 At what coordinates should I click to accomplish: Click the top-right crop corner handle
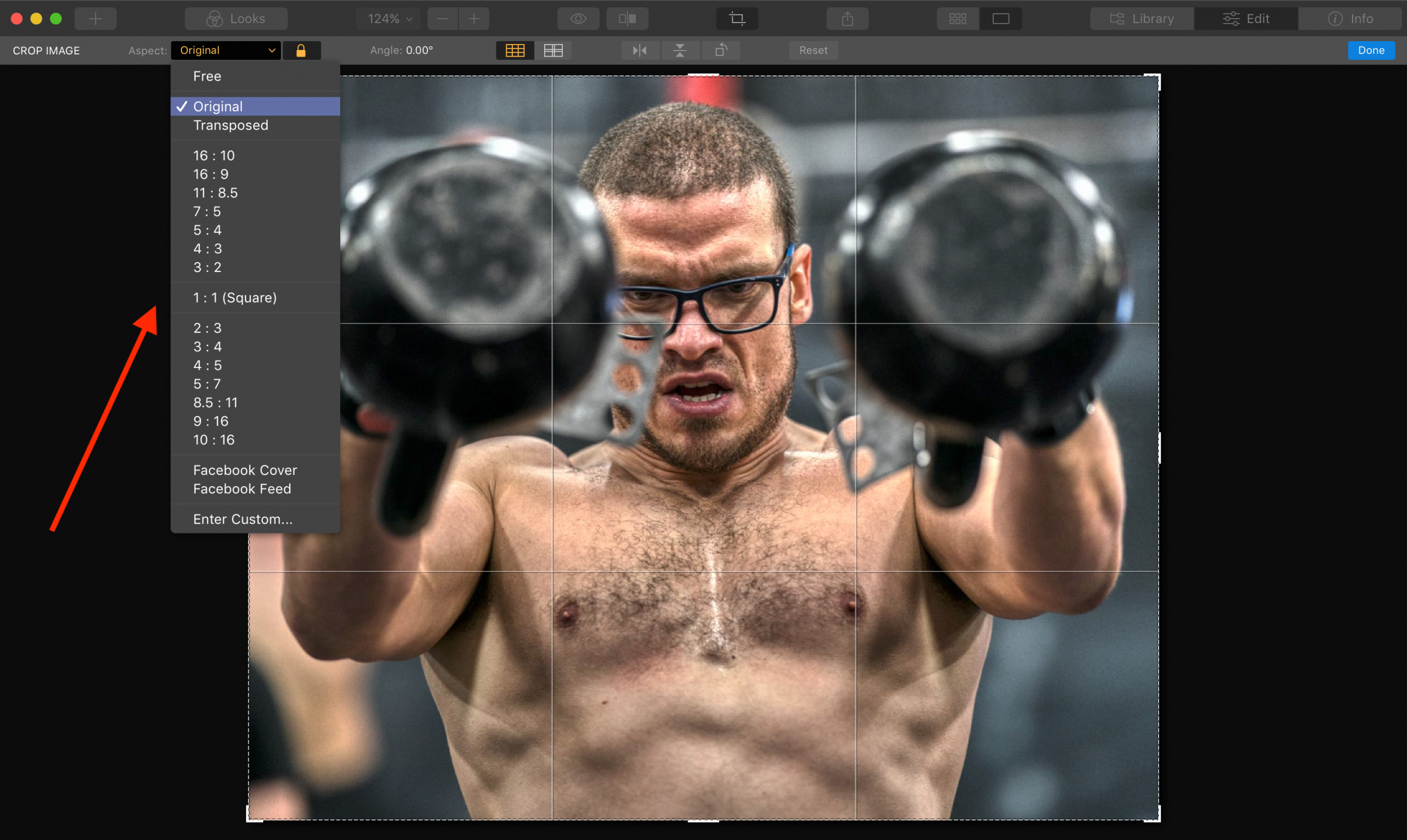click(1157, 77)
